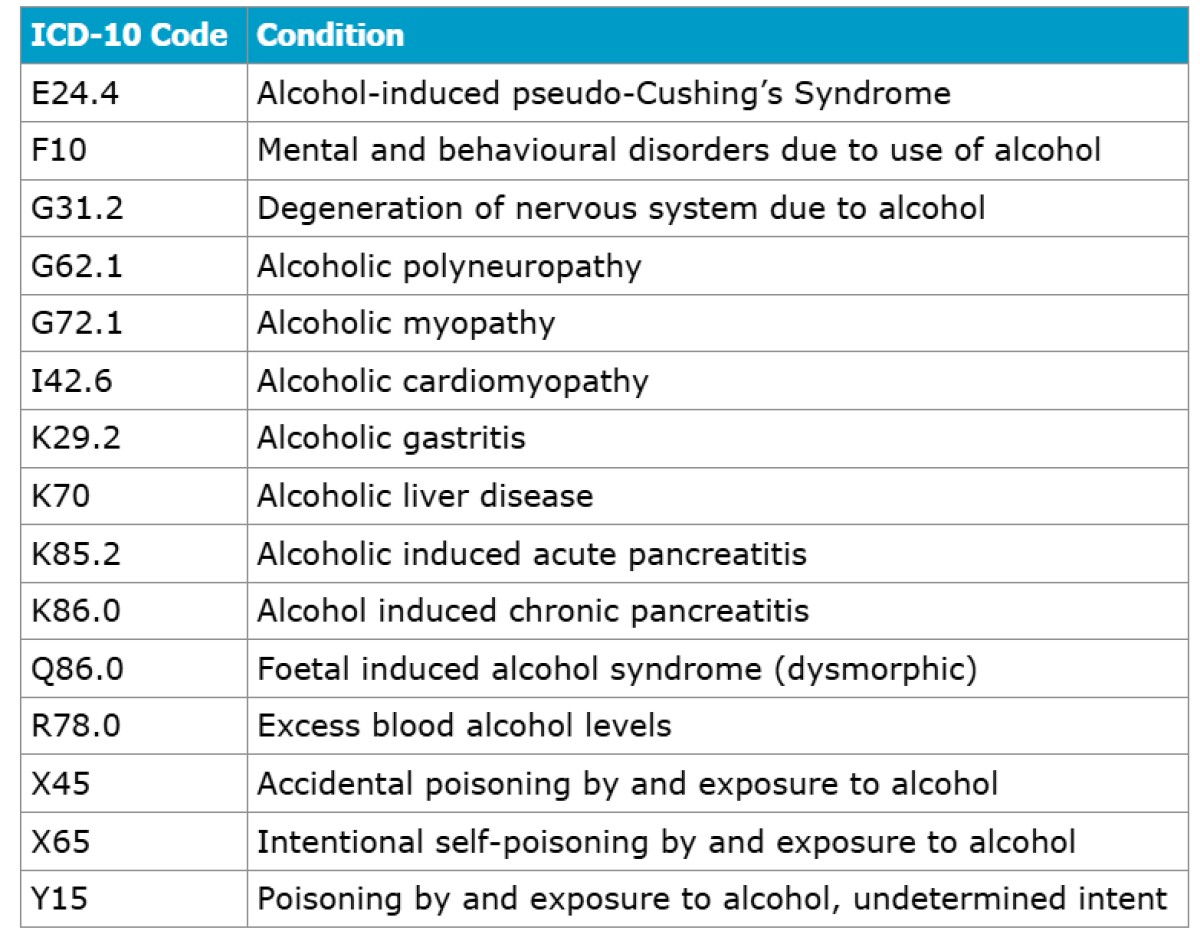Click Excess blood alcohol levels cell
This screenshot has width=1200, height=934.
pyautogui.click(x=464, y=725)
